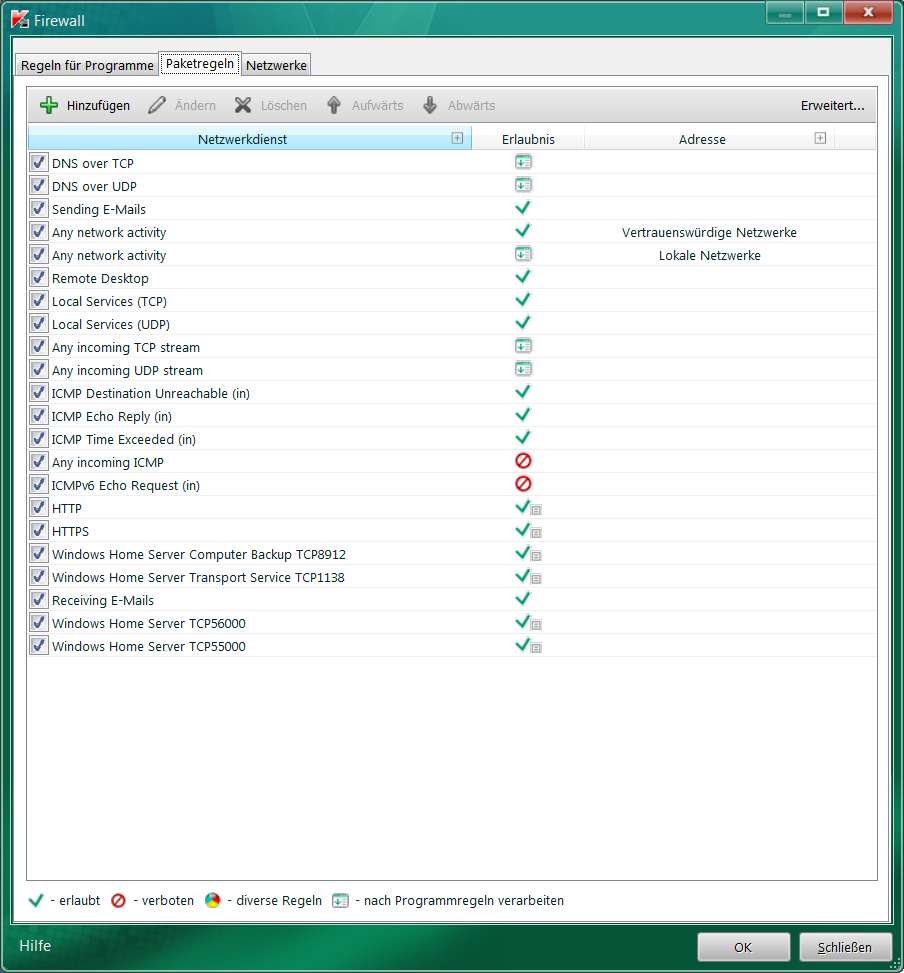The height and width of the screenshot is (973, 904).
Task: Select Any incoming ICMP rule name
Action: click(108, 462)
